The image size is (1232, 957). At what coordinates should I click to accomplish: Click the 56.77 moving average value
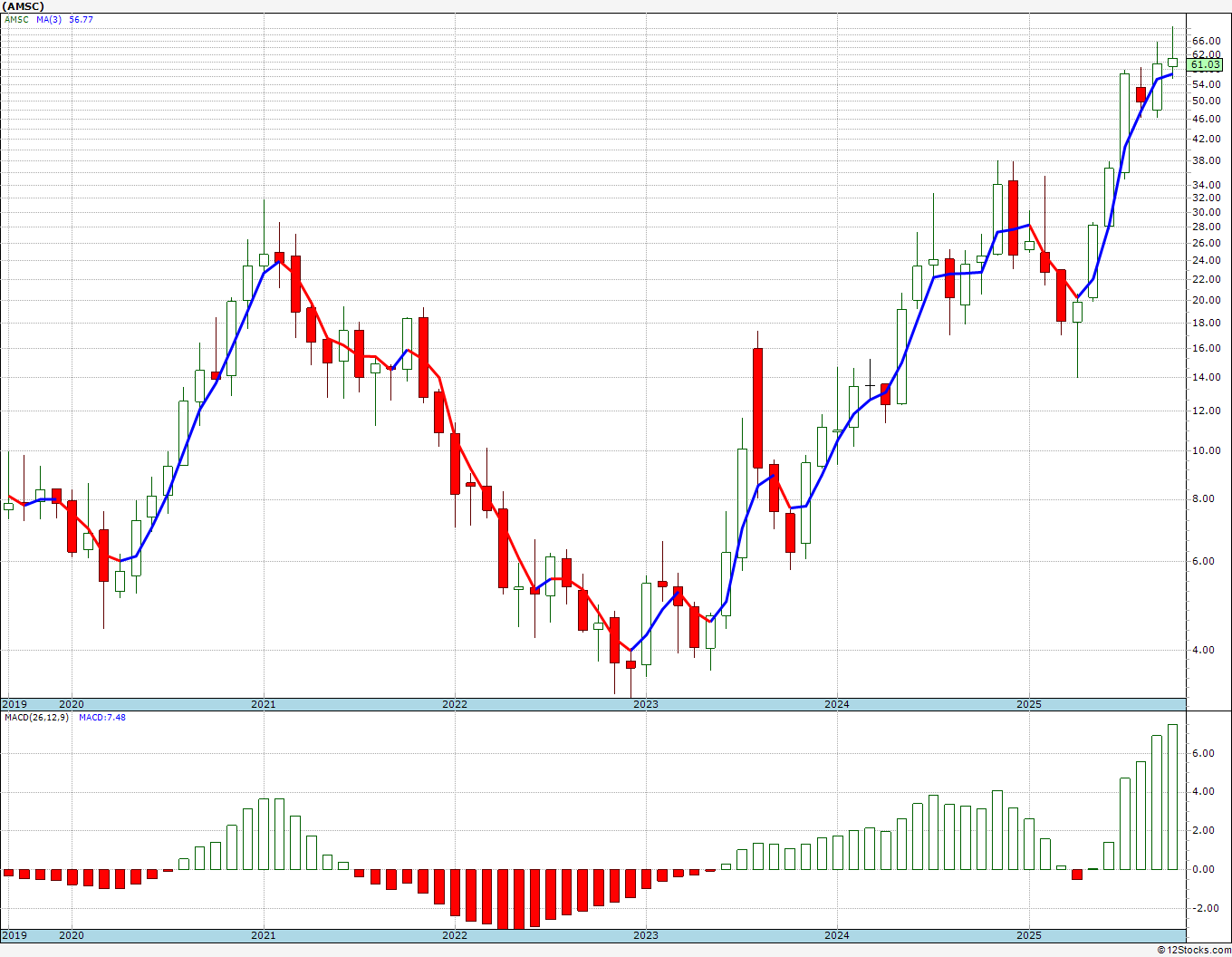click(x=81, y=19)
